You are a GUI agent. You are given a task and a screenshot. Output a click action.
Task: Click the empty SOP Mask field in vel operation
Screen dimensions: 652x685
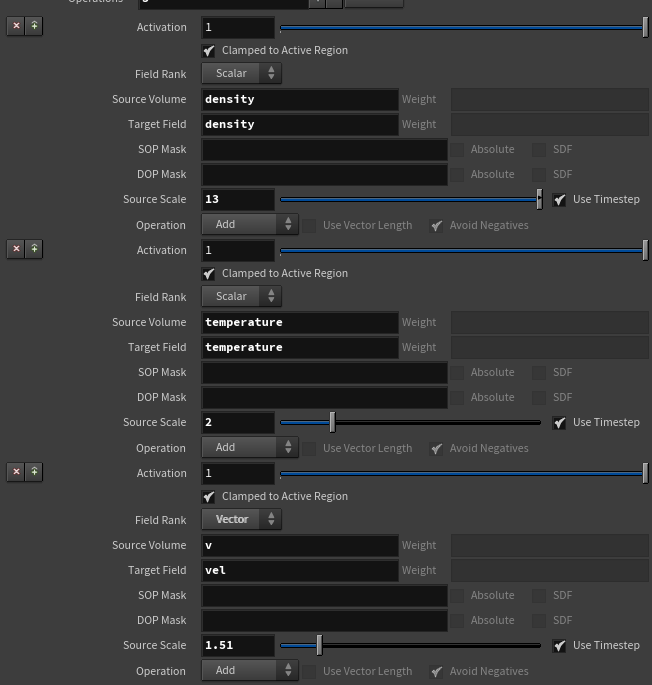coord(324,595)
